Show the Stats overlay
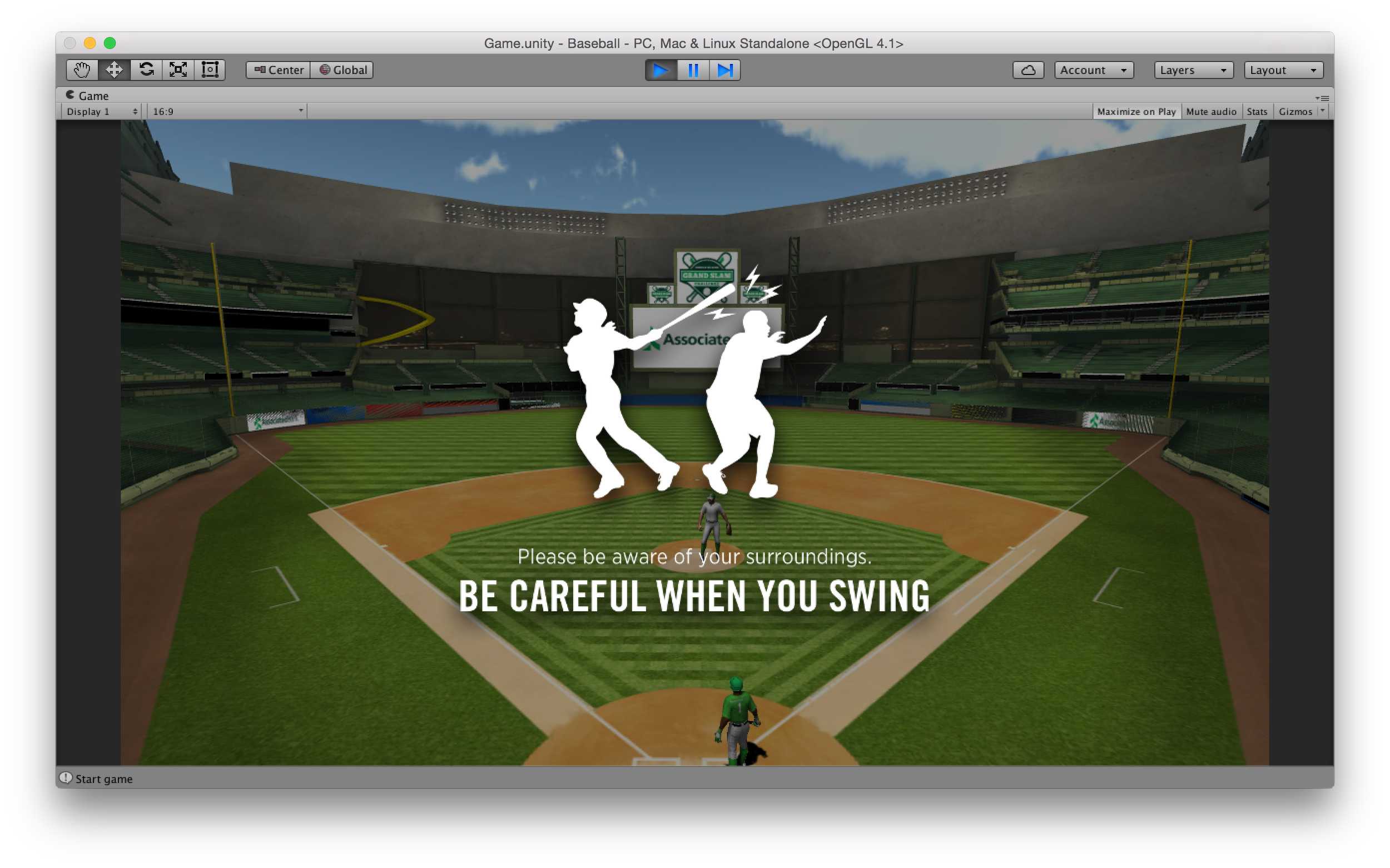 coord(1256,111)
